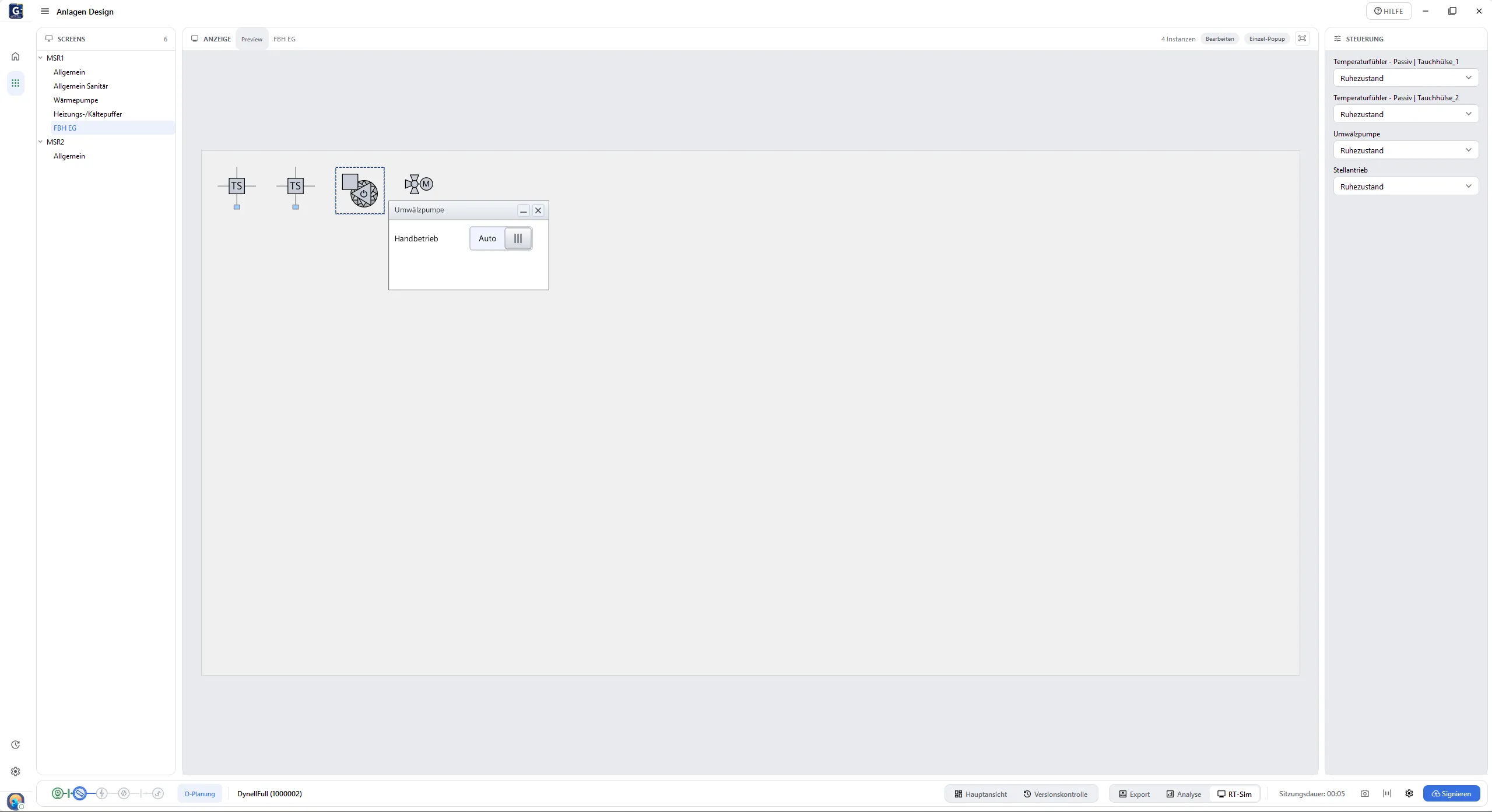Open Stellantrieb state dropdown
Image resolution: width=1492 pixels, height=812 pixels.
(x=1406, y=187)
